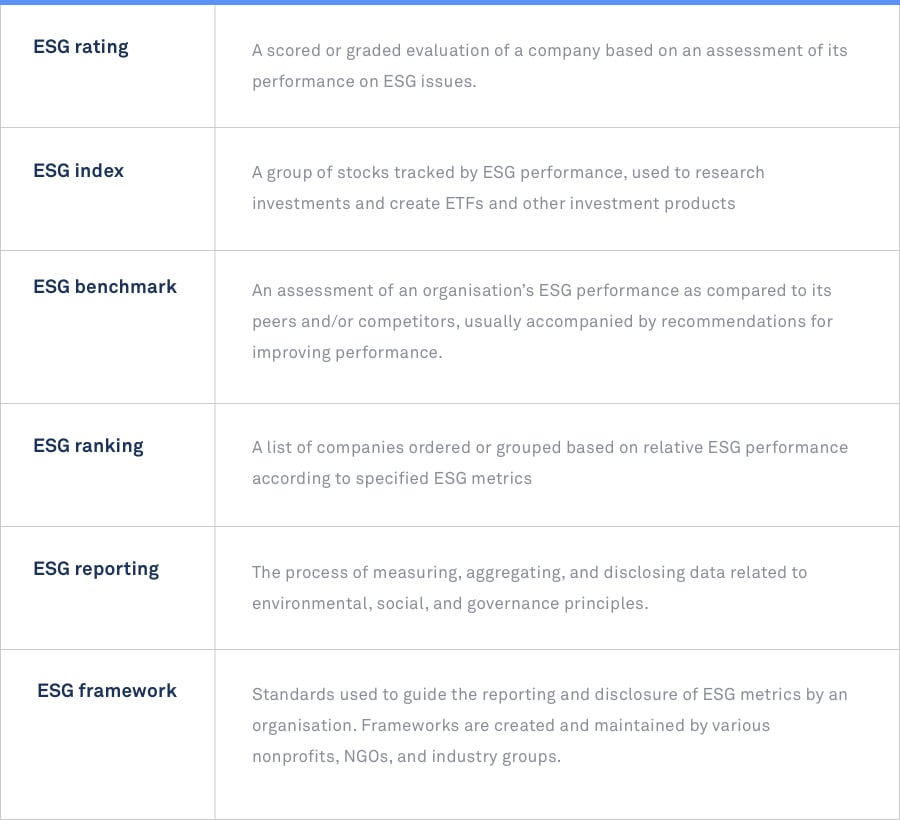Screen dimensions: 900x820
Task: Click the ESG framework definition paragraph
Action: click(x=550, y=725)
